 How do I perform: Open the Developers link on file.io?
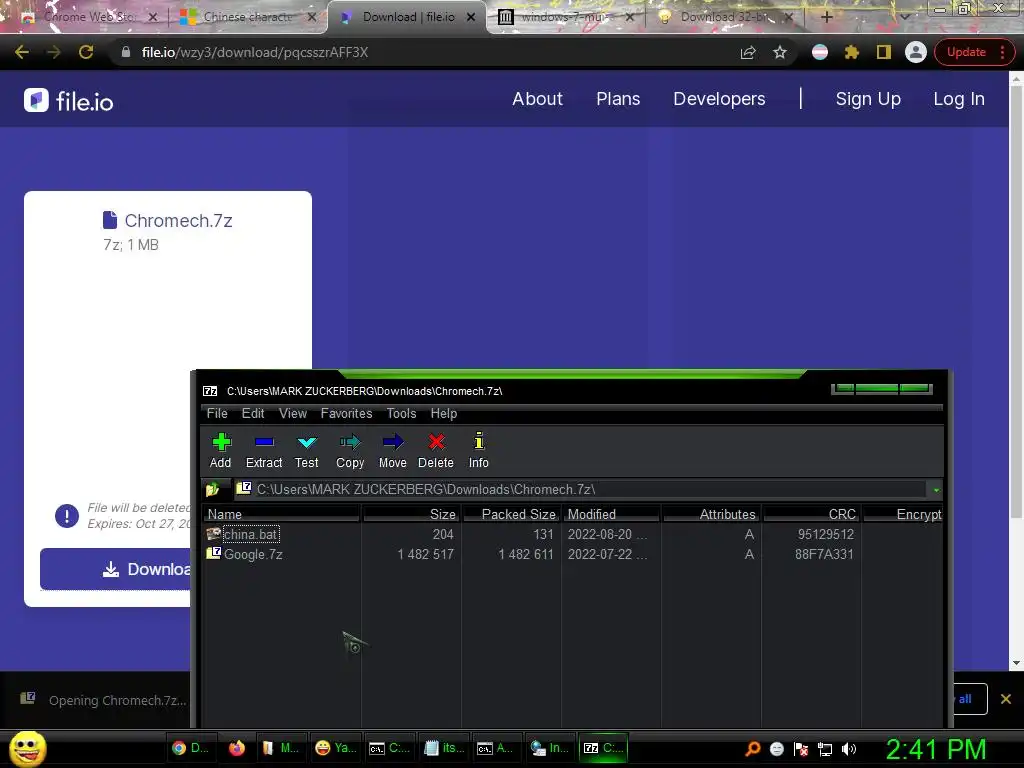(x=719, y=99)
